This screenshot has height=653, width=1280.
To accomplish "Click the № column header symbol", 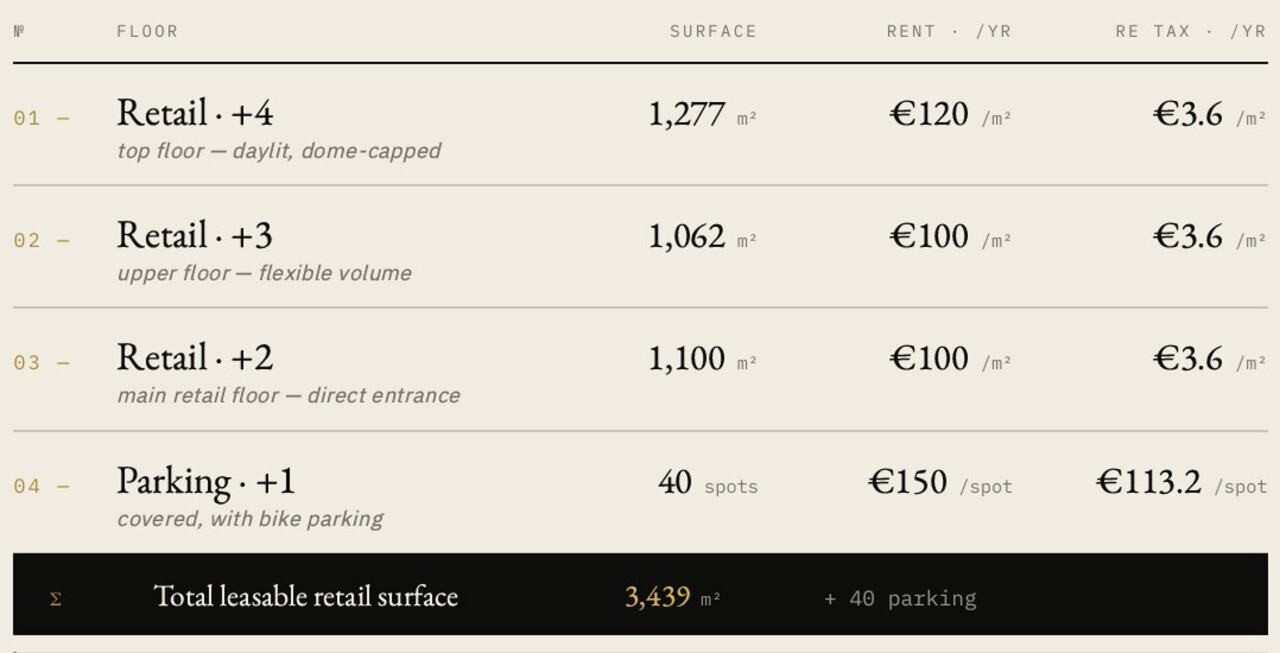I will 19,31.
